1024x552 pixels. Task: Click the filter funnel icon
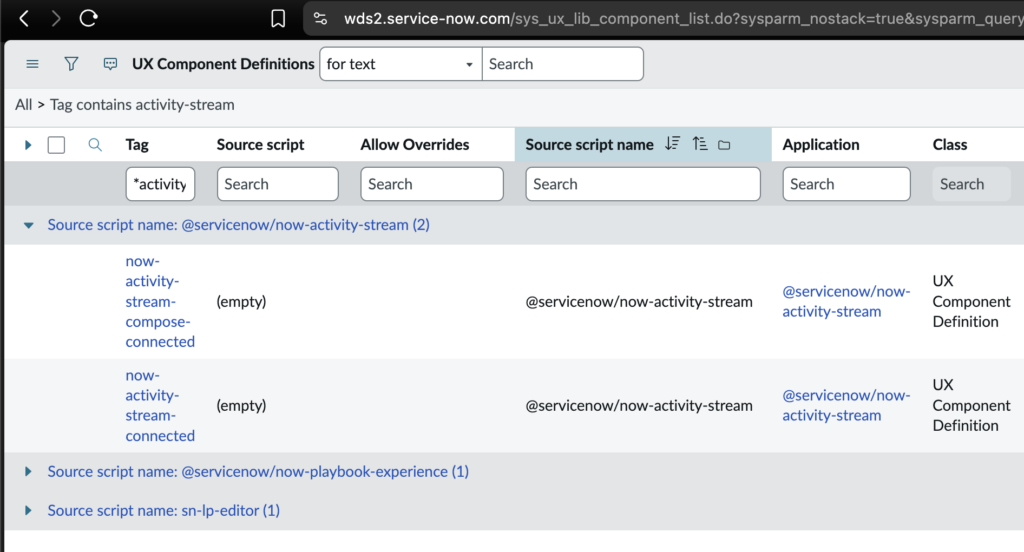tap(71, 64)
